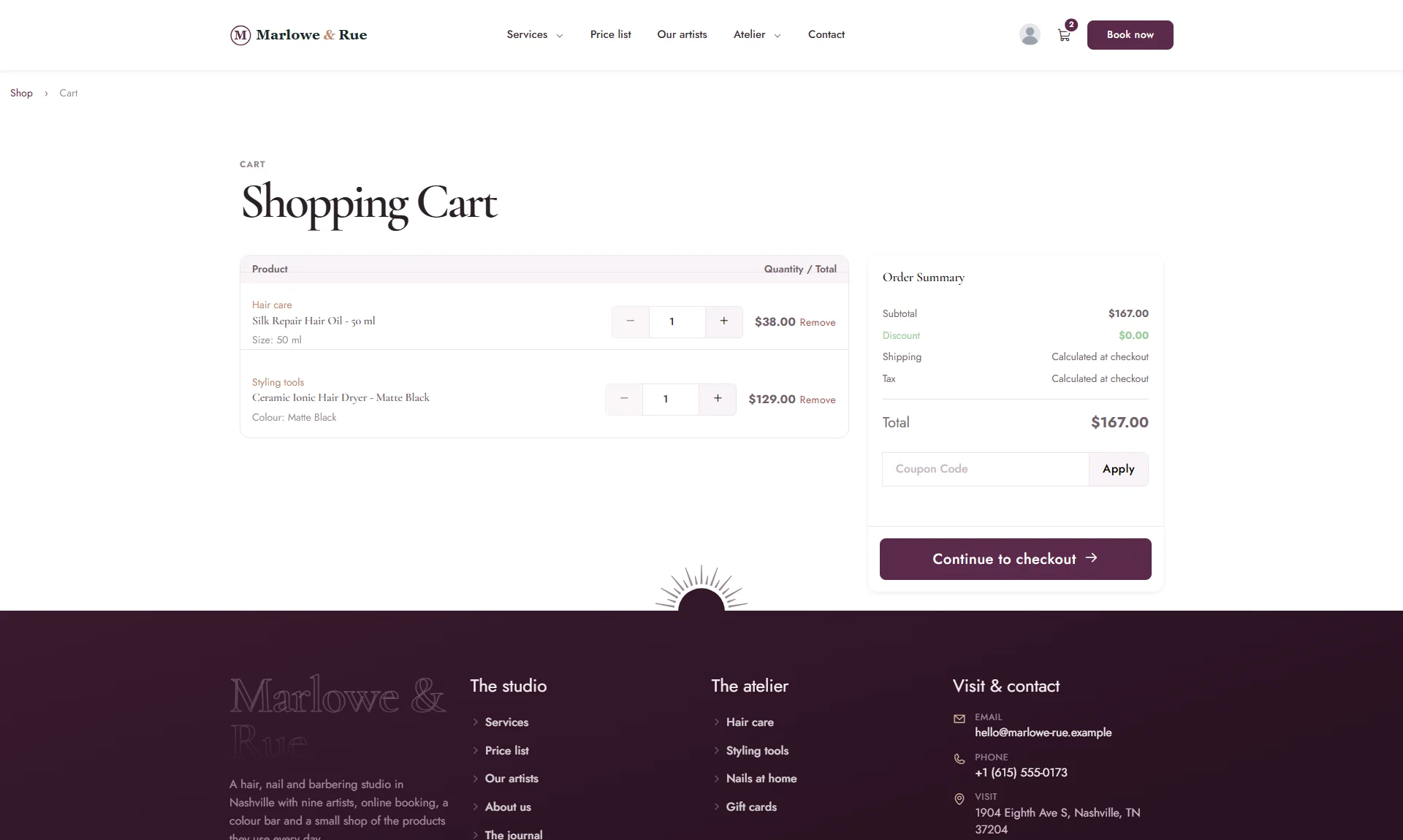1403x840 pixels.
Task: Open the shopping cart icon in header
Action: (x=1064, y=34)
